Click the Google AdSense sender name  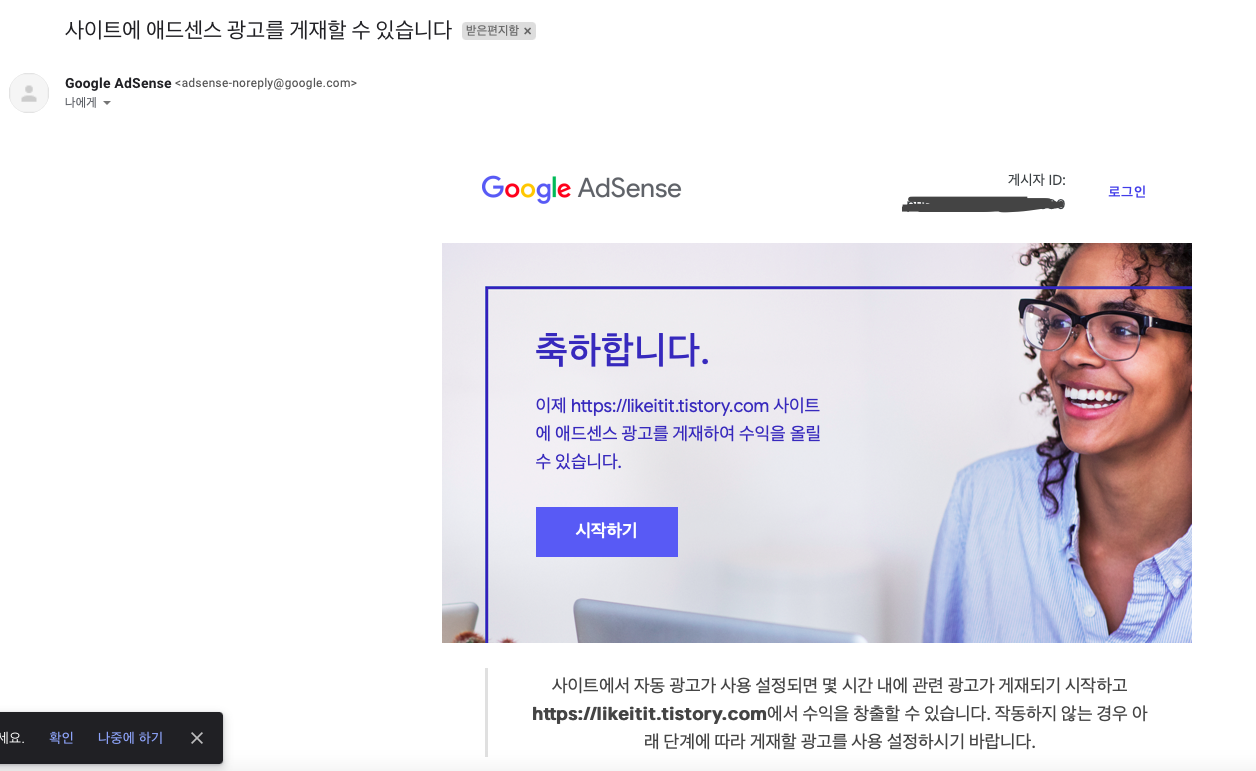[118, 83]
